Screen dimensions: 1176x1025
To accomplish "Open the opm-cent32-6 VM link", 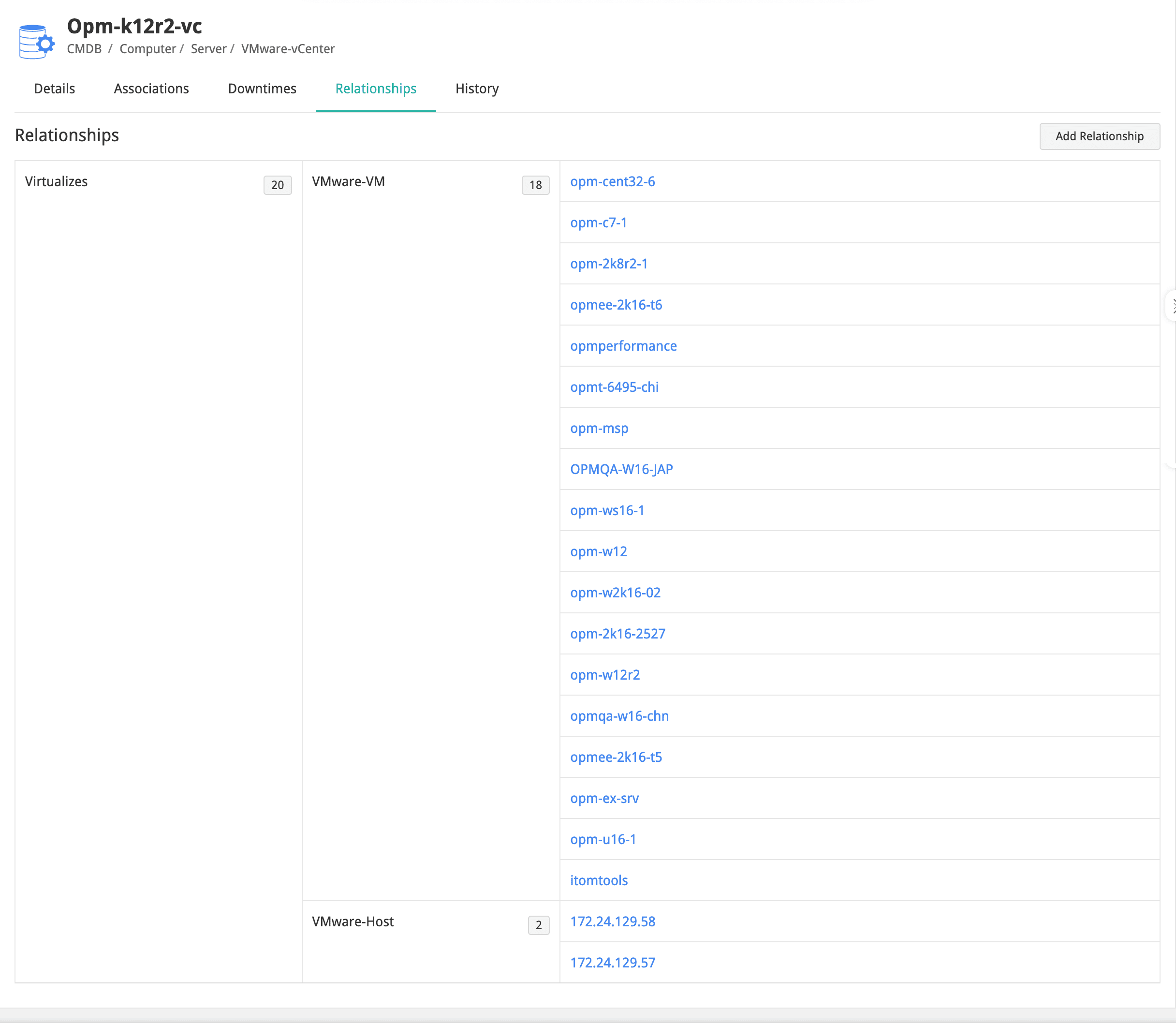I will click(x=612, y=181).
